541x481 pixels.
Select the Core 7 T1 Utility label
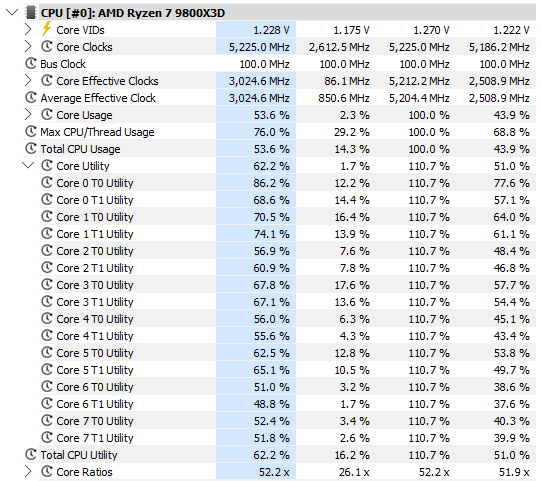95,438
